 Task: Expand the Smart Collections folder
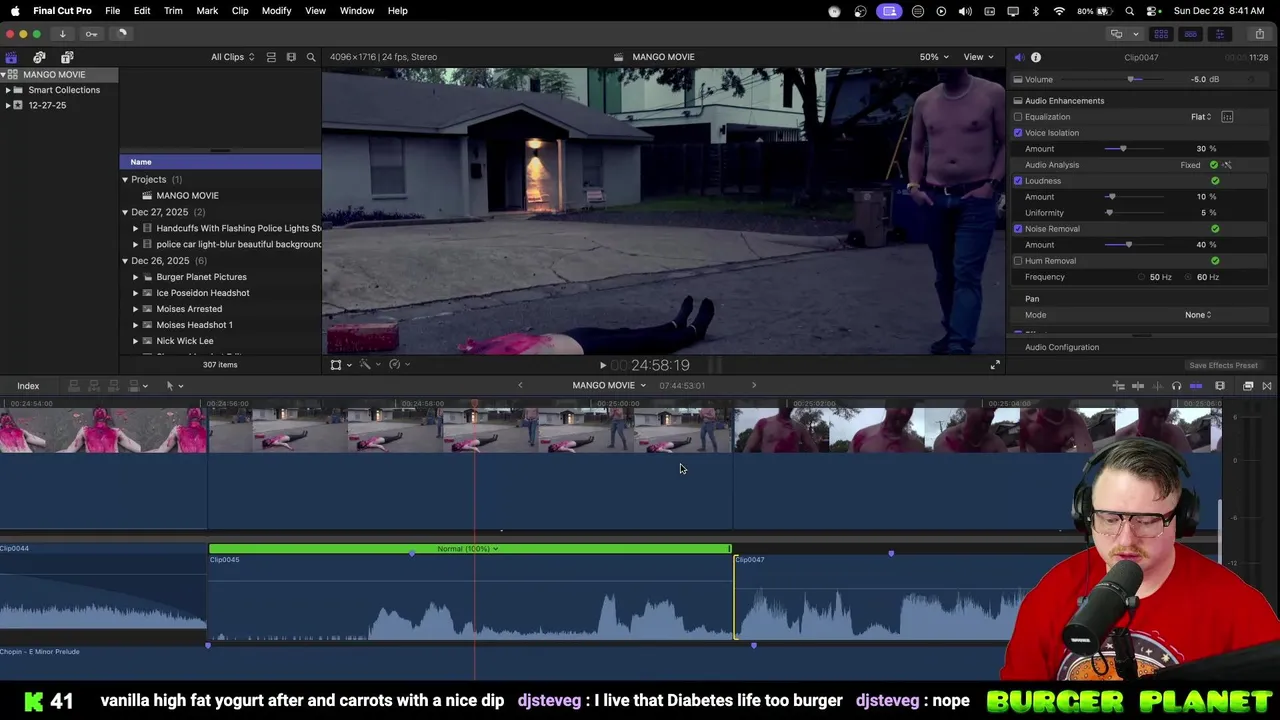tap(8, 90)
